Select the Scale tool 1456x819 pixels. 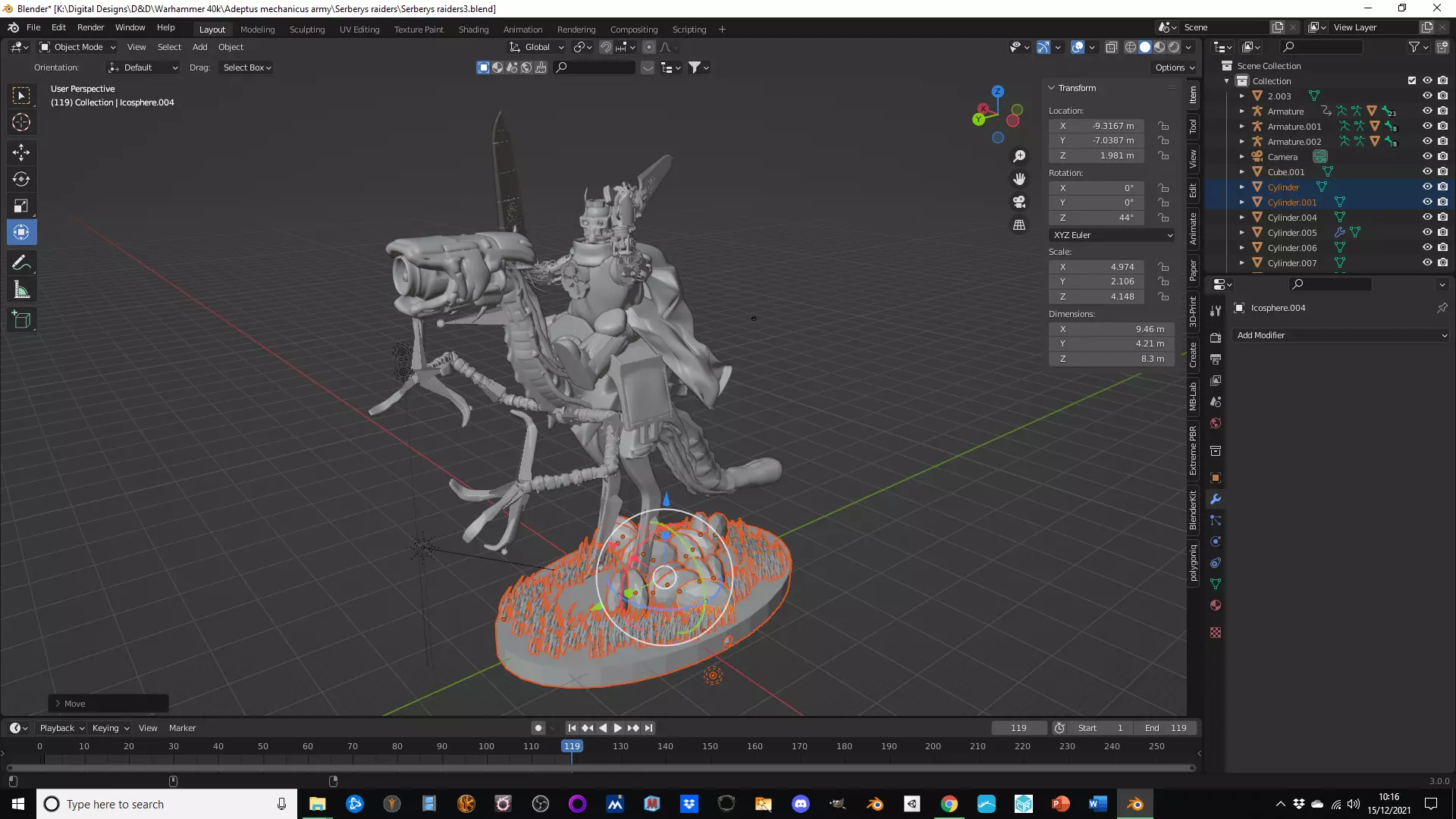[21, 206]
